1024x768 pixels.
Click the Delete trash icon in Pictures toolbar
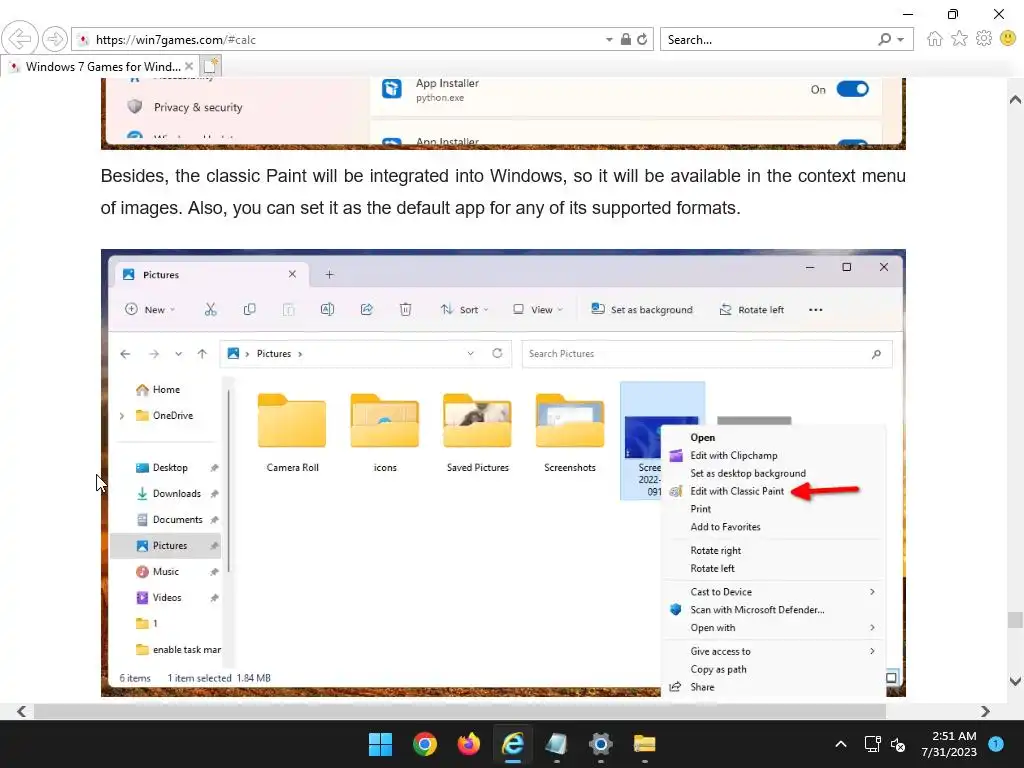pyautogui.click(x=406, y=310)
